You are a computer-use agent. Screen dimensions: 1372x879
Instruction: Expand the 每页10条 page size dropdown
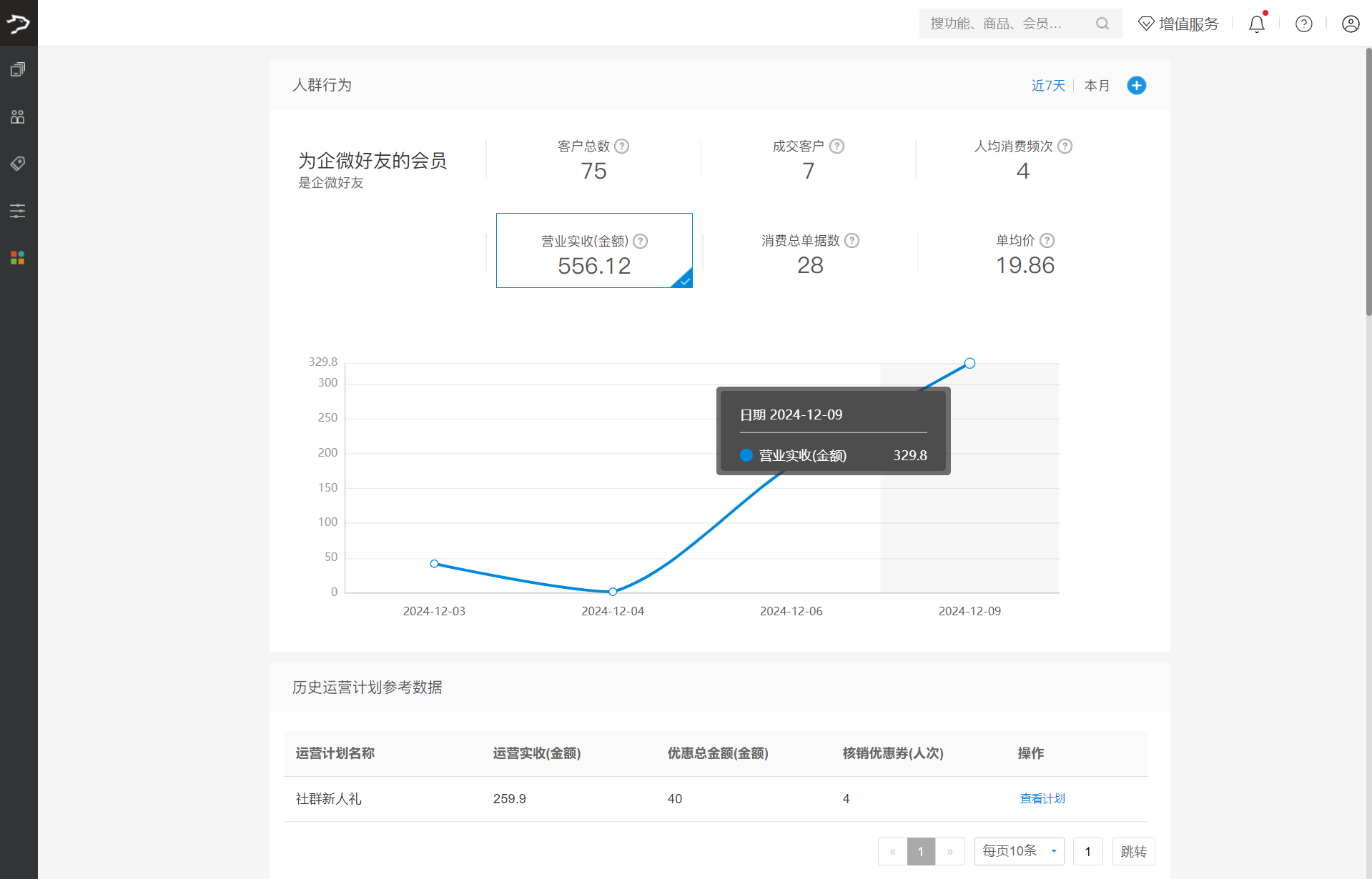pyautogui.click(x=1019, y=851)
